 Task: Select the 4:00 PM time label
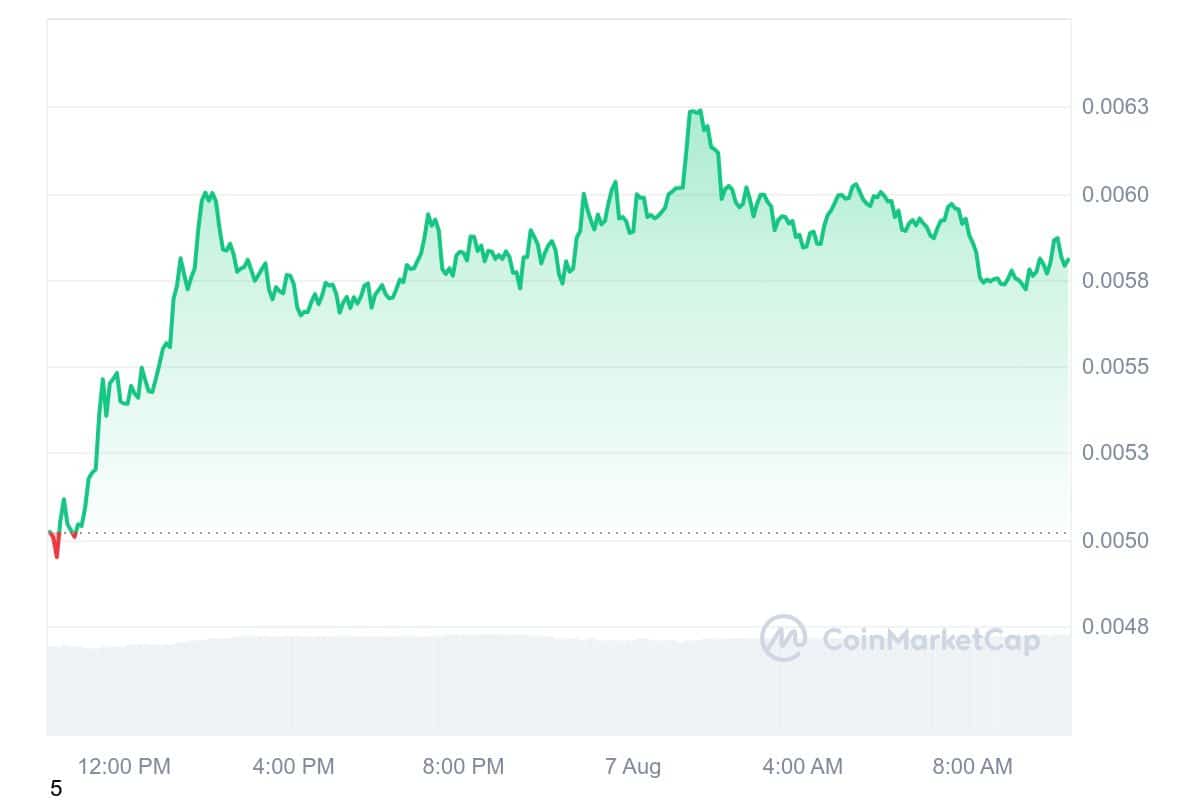tap(293, 767)
